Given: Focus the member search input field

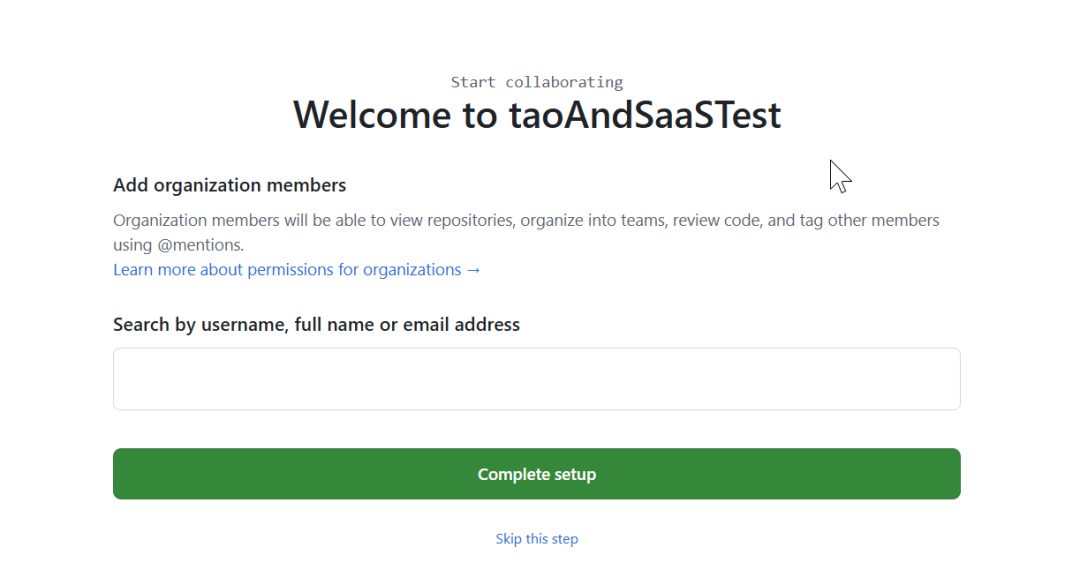Looking at the screenshot, I should (x=536, y=379).
